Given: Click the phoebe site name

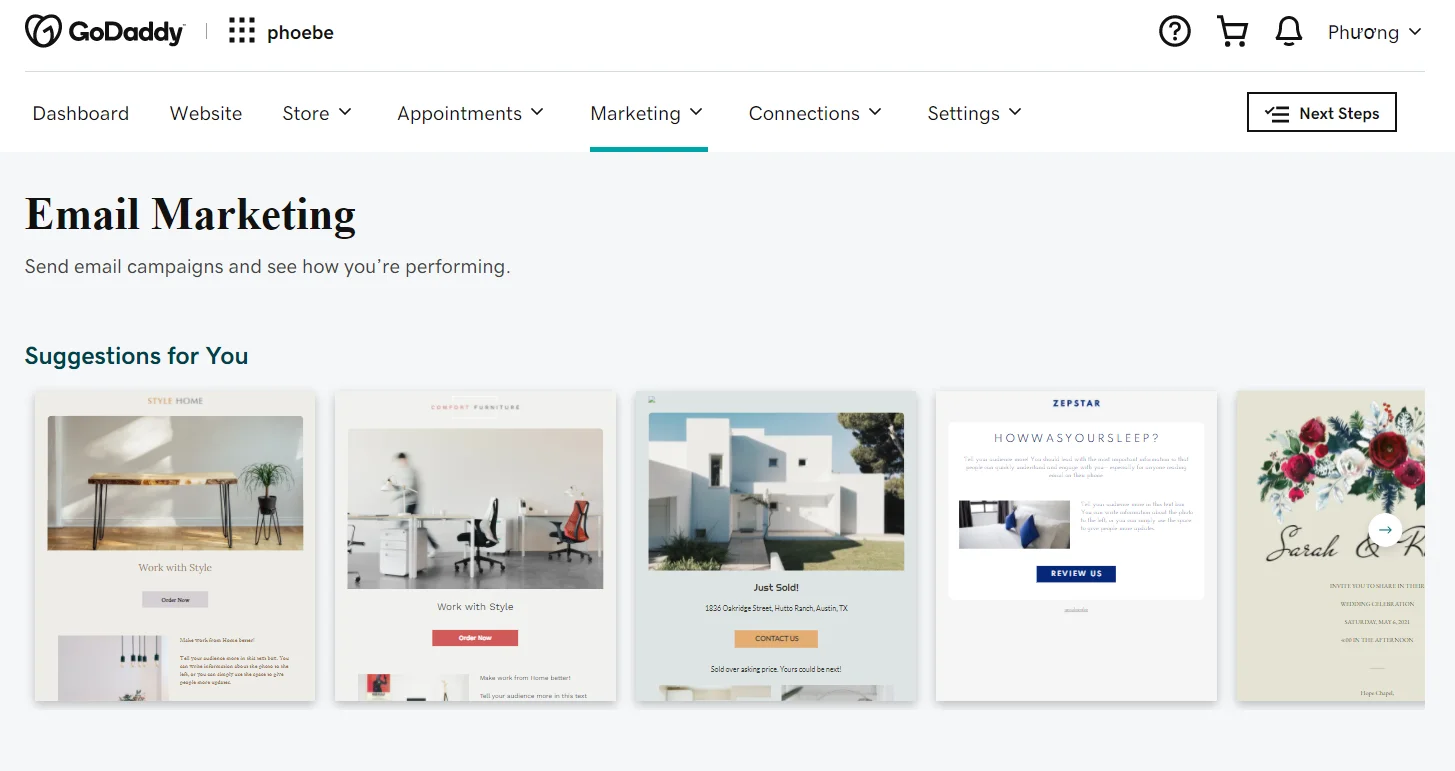Looking at the screenshot, I should (x=300, y=32).
